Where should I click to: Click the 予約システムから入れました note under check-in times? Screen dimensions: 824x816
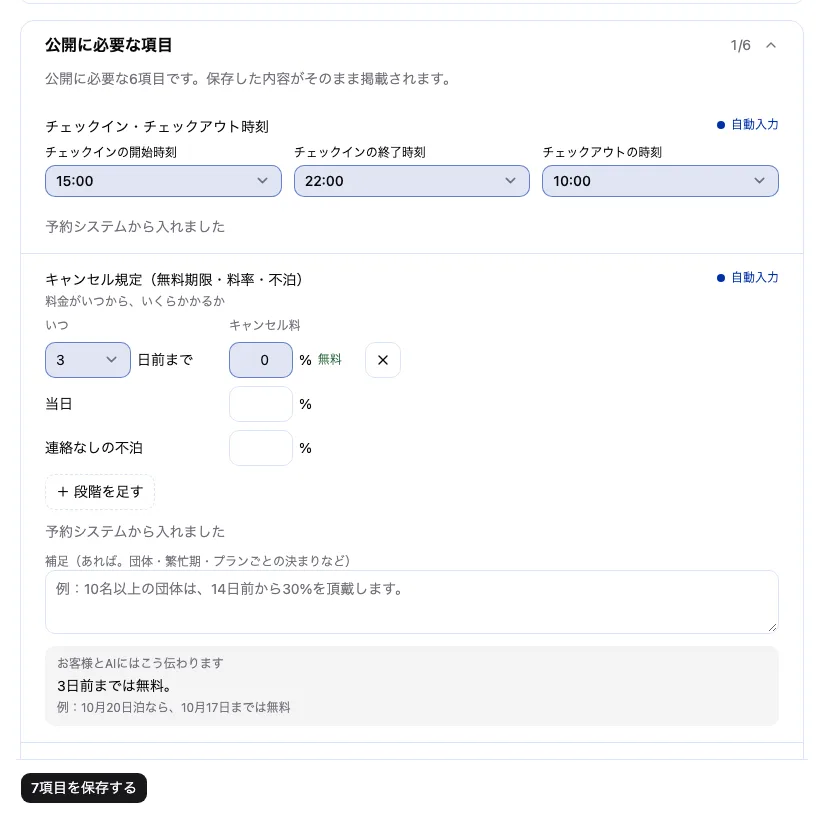(x=135, y=226)
